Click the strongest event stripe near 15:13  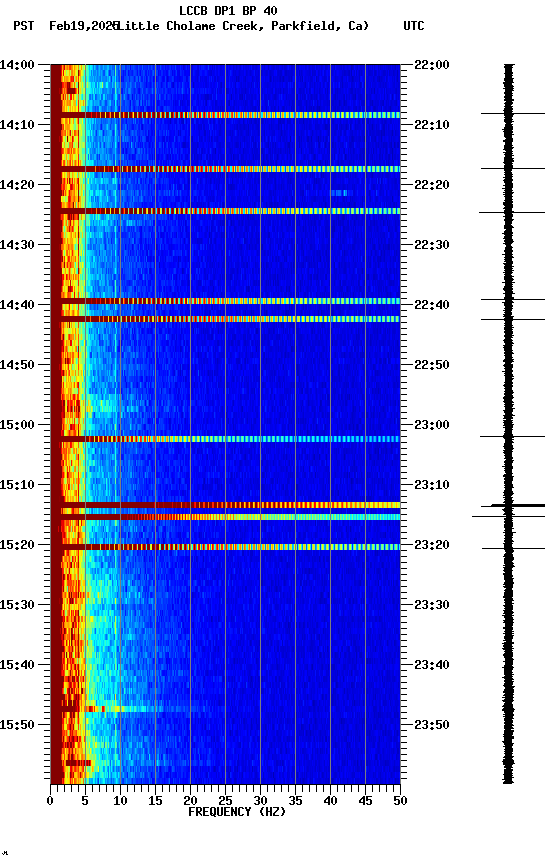coord(230,505)
